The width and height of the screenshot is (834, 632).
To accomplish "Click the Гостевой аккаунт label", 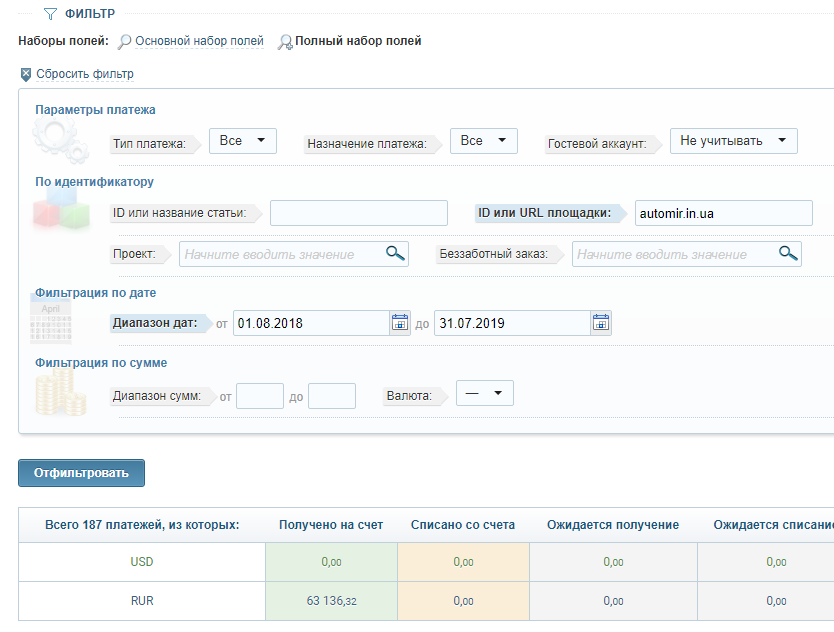I will [597, 144].
